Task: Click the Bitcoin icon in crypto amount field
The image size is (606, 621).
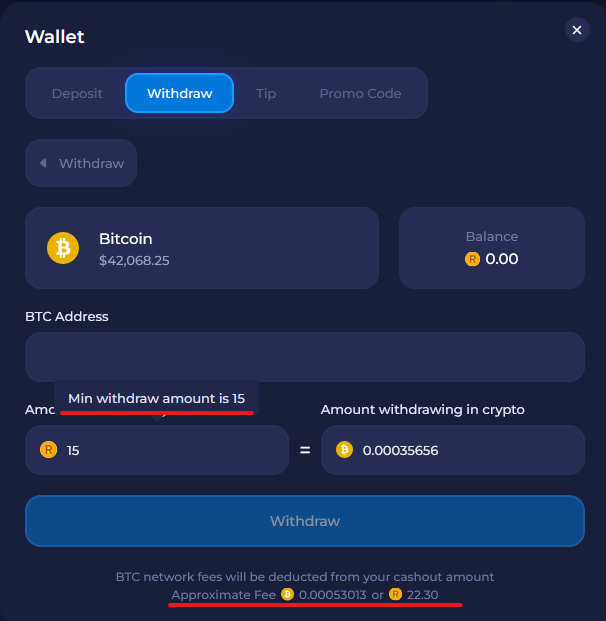Action: [x=344, y=450]
